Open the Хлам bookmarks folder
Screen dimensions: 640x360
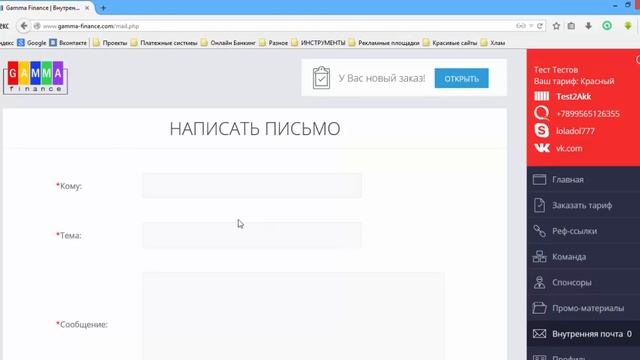point(493,42)
